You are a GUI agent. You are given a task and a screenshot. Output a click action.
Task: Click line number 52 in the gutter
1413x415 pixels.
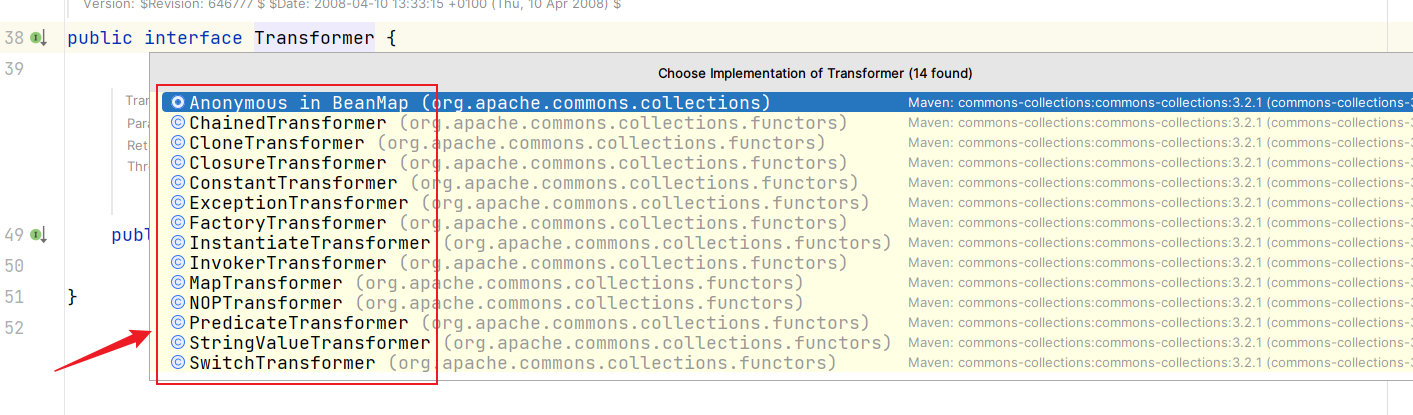pyautogui.click(x=14, y=327)
